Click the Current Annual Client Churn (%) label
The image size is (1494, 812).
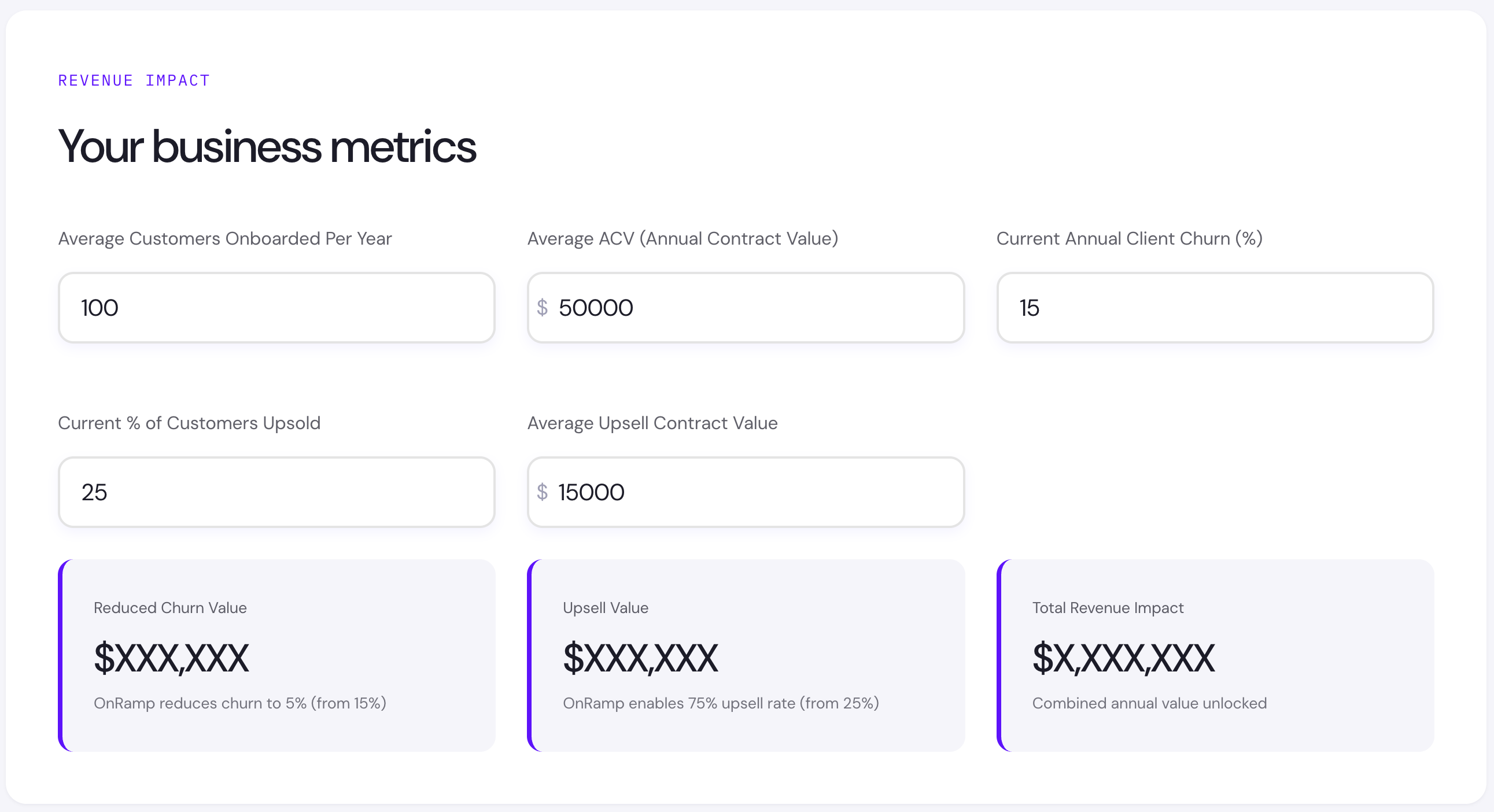tap(1128, 238)
